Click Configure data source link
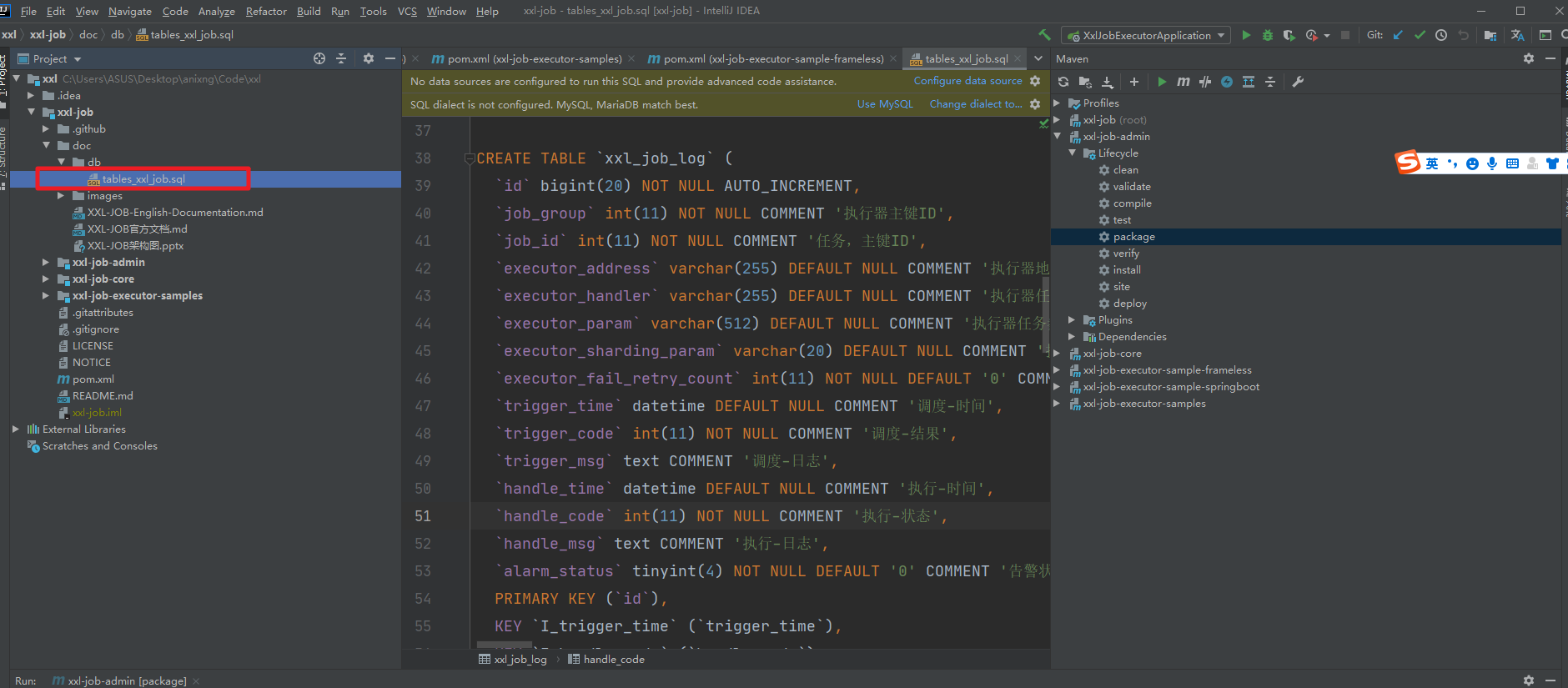Viewport: 1568px width, 688px height. click(x=967, y=81)
